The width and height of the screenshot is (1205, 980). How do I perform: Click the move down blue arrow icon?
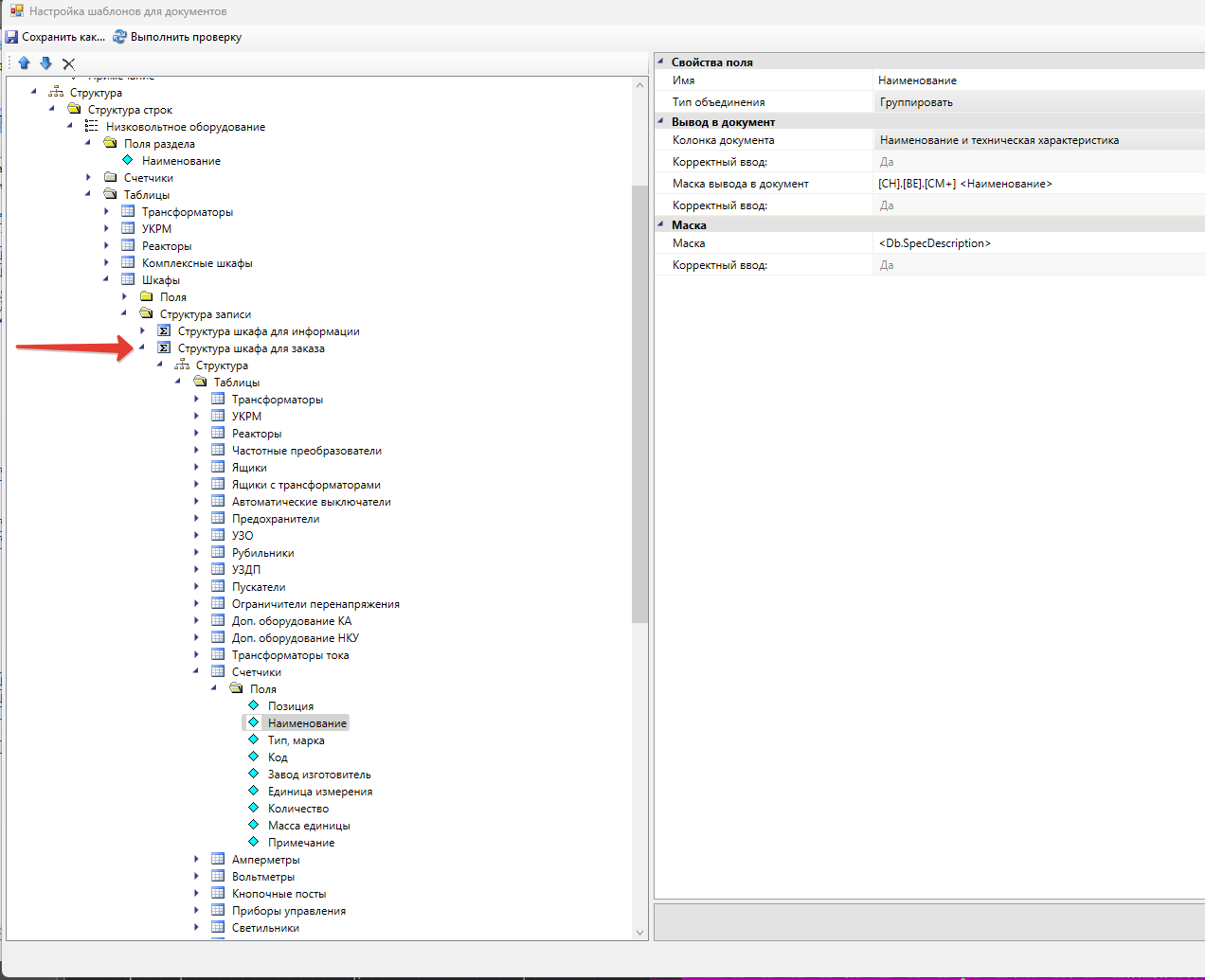point(45,63)
